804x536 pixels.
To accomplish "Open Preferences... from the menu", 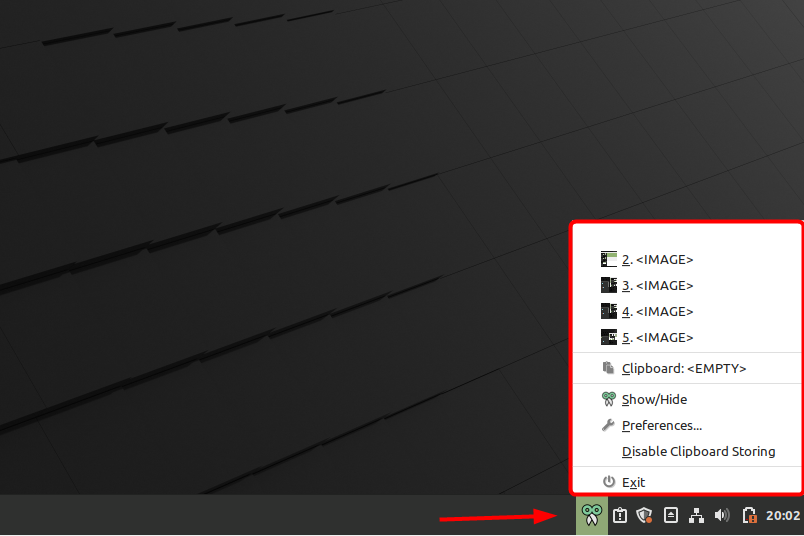I will point(687,425).
